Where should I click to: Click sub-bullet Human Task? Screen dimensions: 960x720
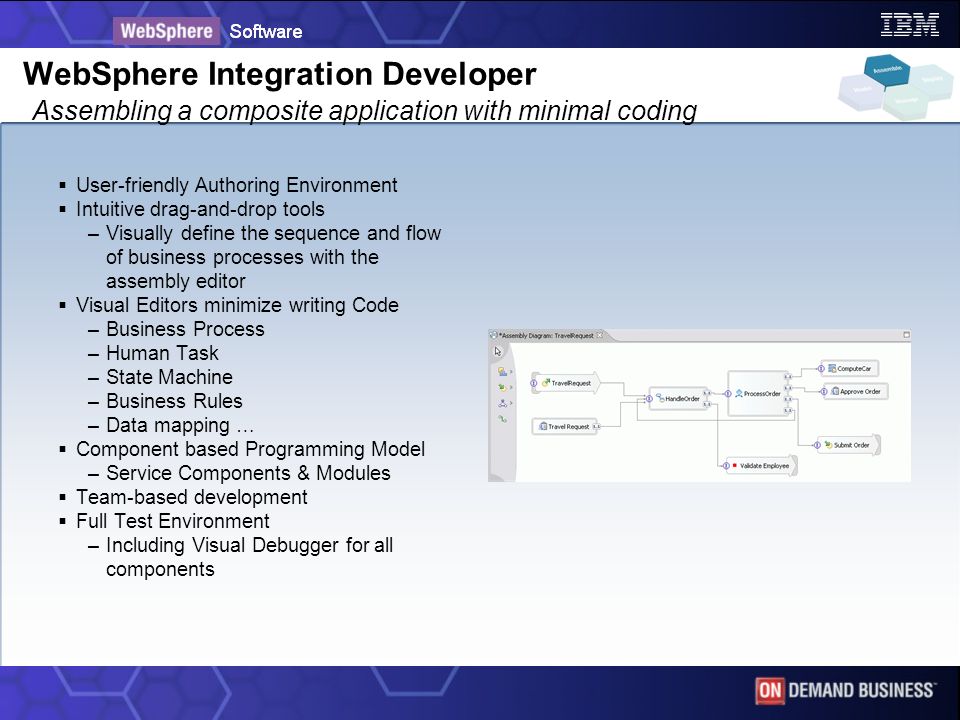[x=162, y=353]
